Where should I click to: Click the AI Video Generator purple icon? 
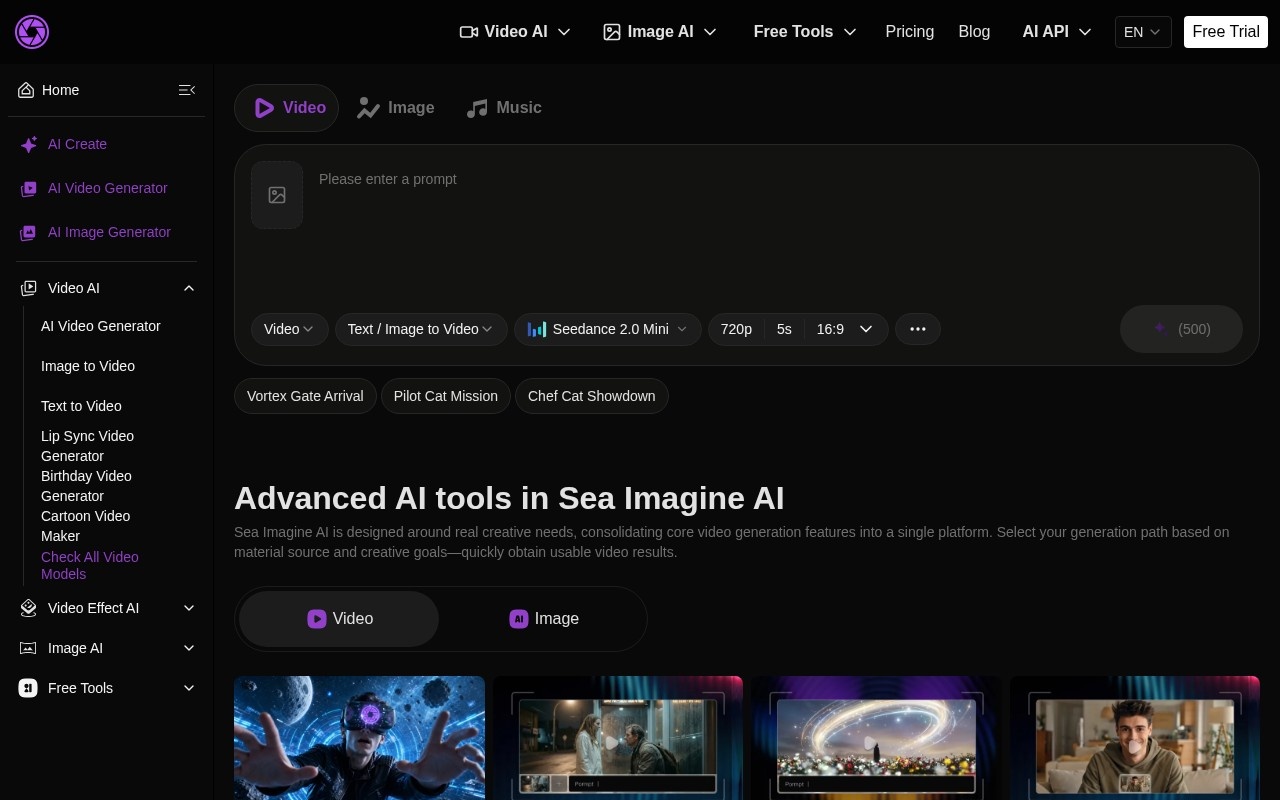(x=29, y=188)
